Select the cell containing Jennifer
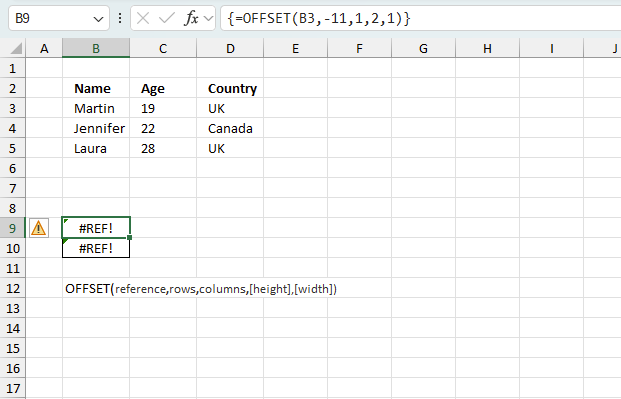 coord(96,128)
